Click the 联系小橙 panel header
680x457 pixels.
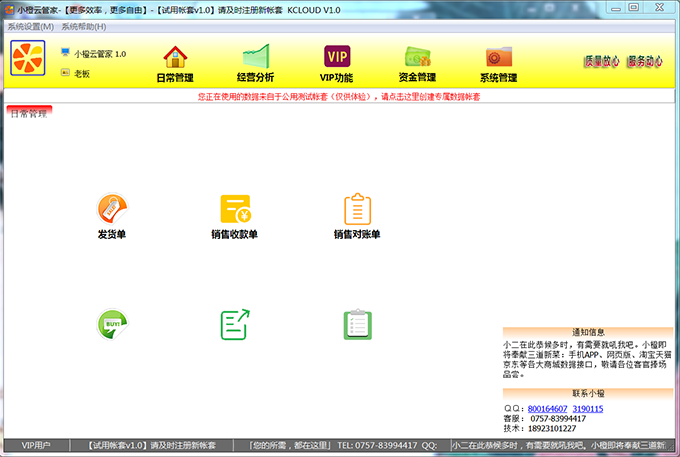pyautogui.click(x=588, y=394)
